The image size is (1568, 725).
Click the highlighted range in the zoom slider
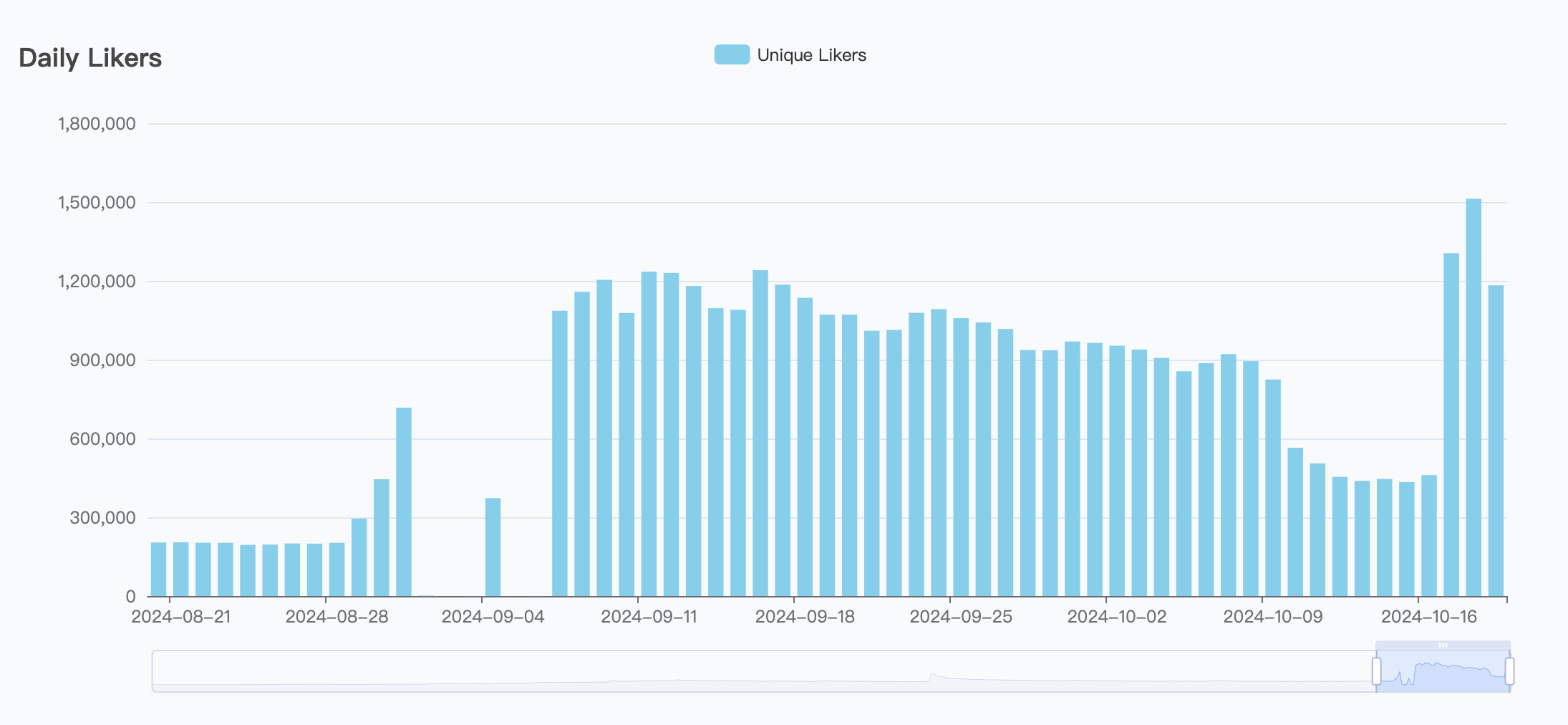(1443, 671)
